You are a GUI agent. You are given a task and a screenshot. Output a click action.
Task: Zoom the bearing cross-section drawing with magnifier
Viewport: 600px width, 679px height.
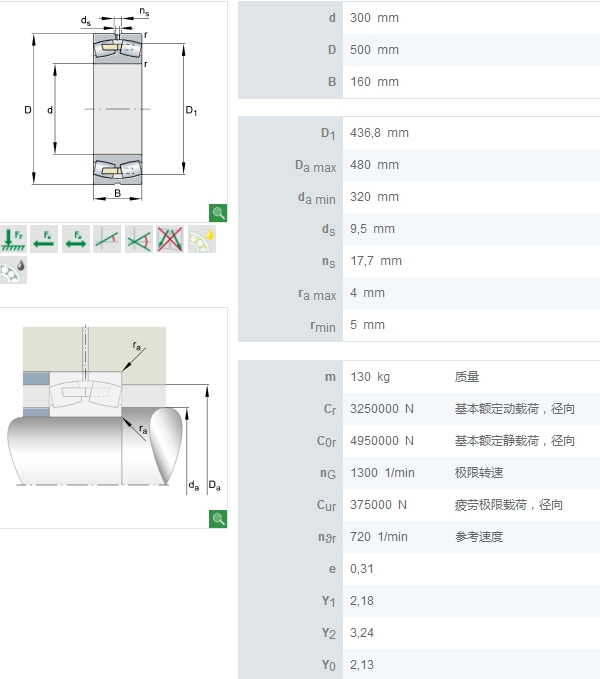point(218,212)
